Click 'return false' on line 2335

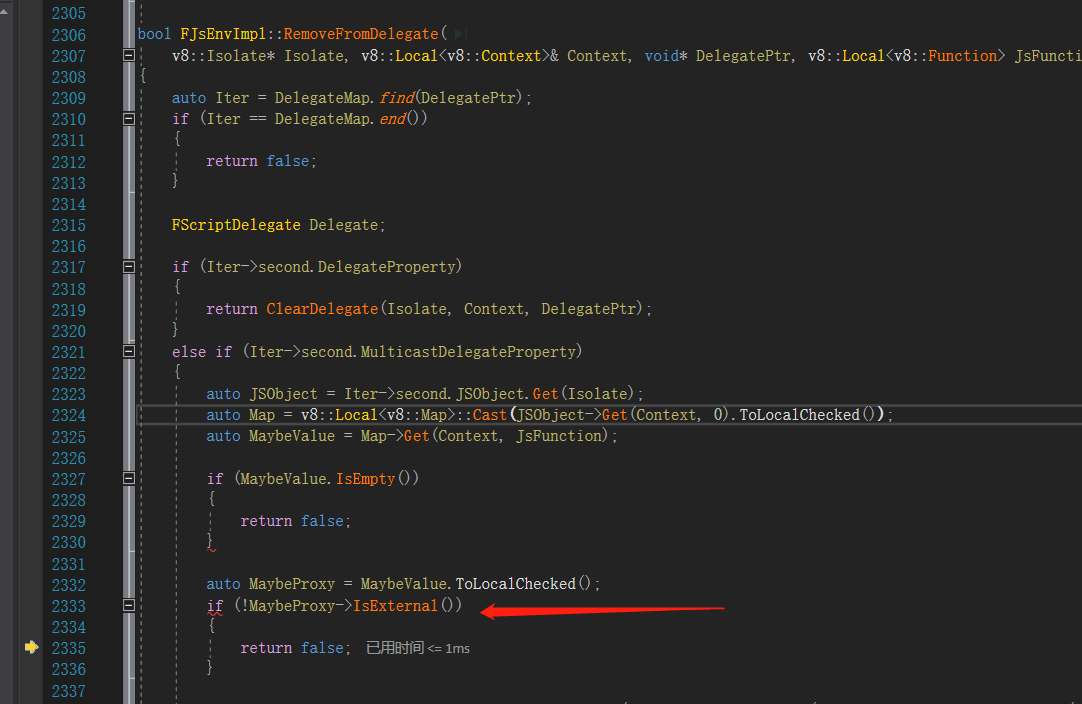click(x=292, y=648)
